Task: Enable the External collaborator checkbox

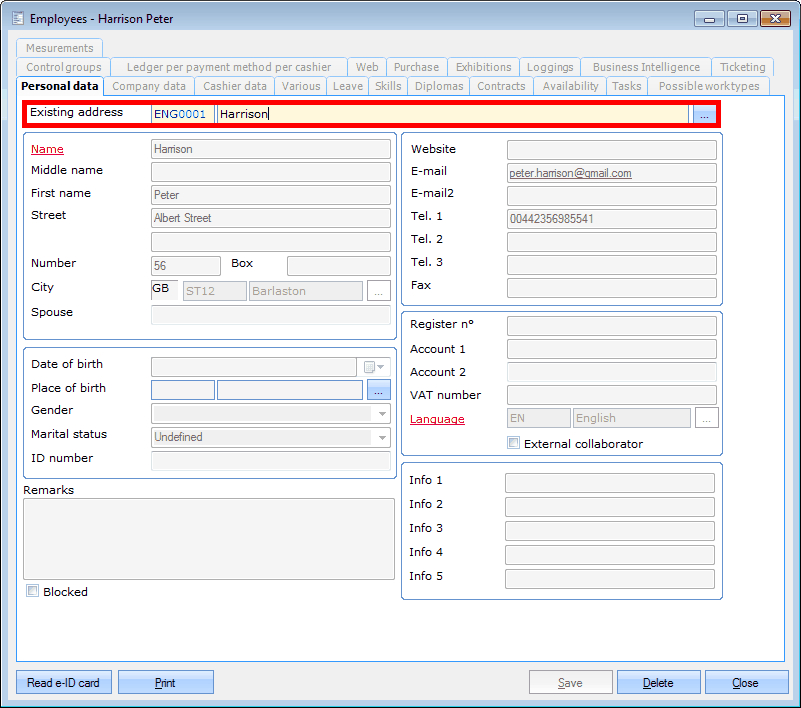Action: click(x=514, y=443)
